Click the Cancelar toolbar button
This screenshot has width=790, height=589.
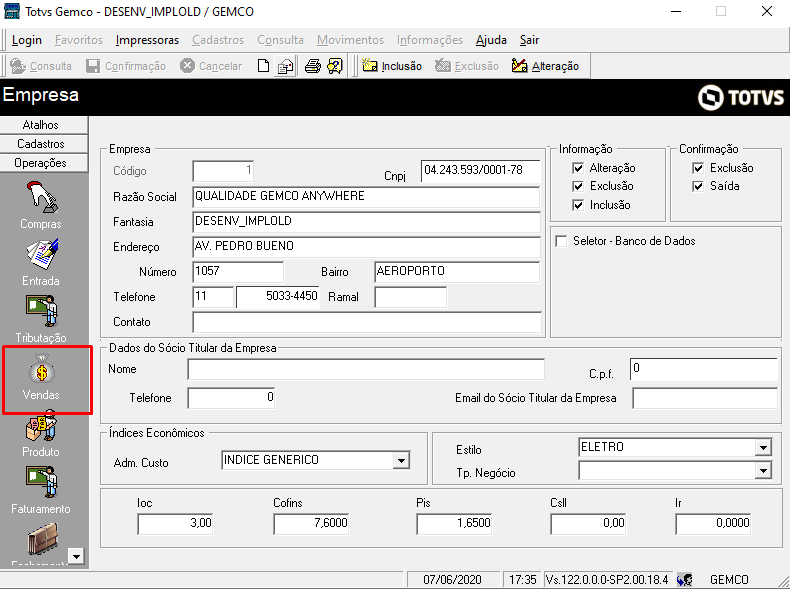tap(211, 66)
